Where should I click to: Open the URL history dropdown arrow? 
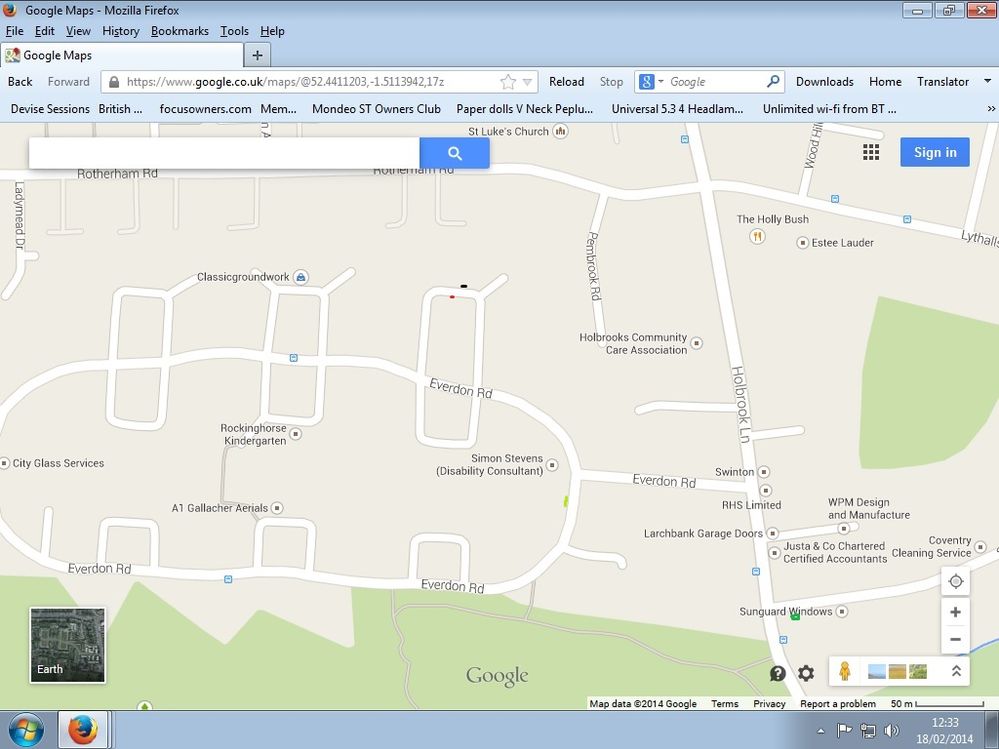[x=527, y=82]
